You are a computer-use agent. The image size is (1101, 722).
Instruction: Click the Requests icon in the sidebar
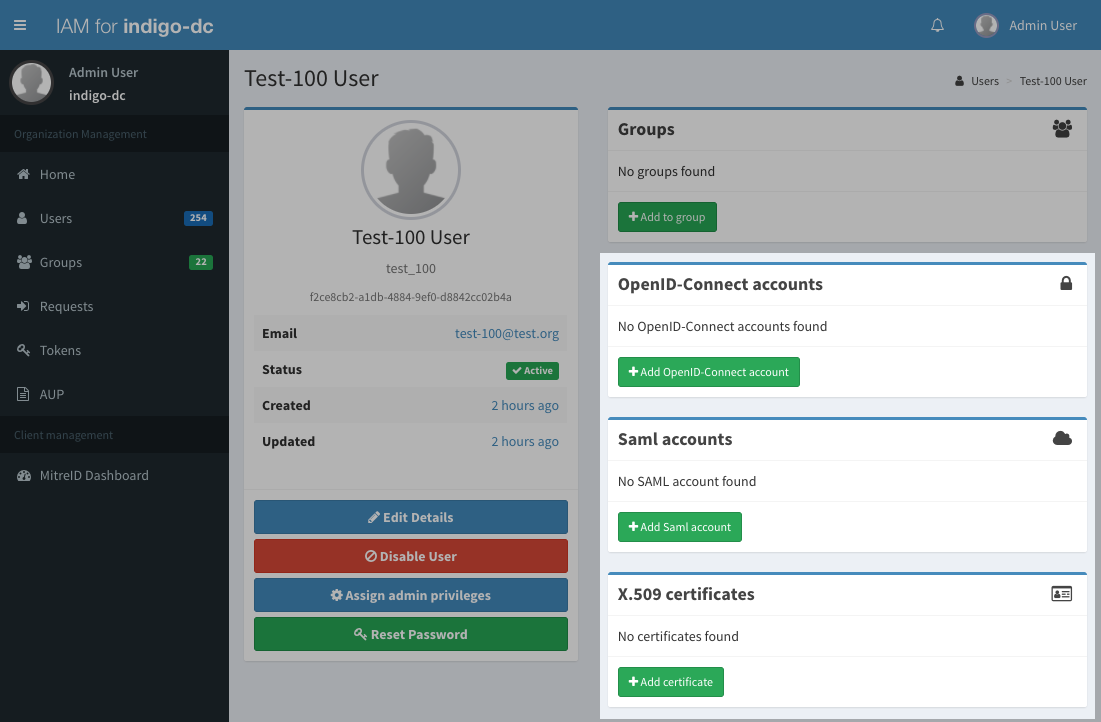(x=23, y=306)
